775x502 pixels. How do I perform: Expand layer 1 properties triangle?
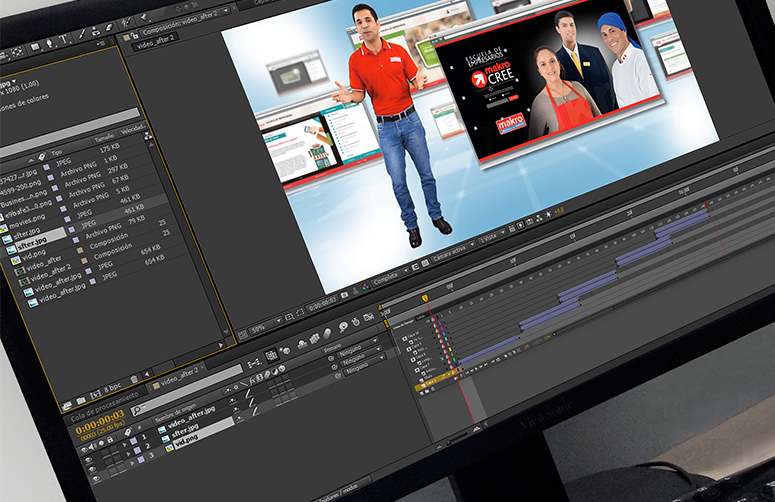(124, 445)
